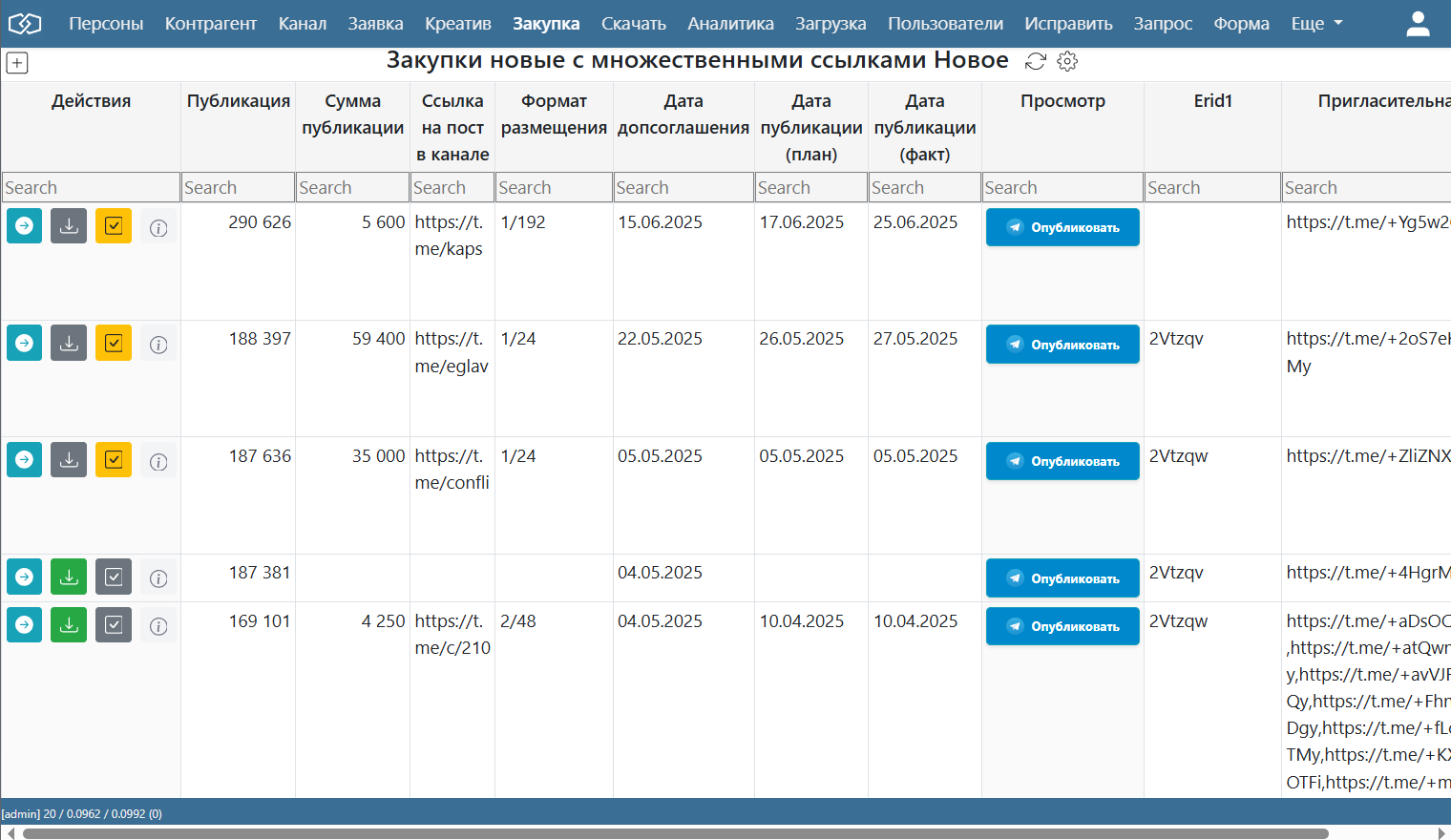Click the logo icon in navbar
The width and height of the screenshot is (1451, 840).
tap(25, 24)
